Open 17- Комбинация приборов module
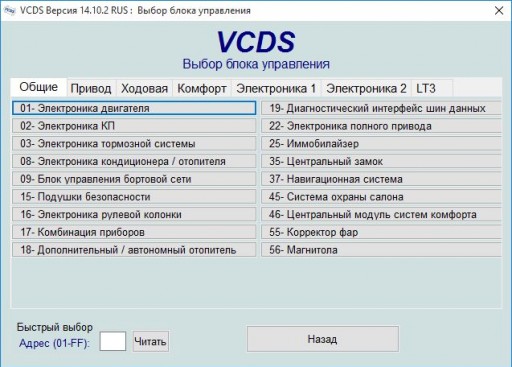Viewport: 512px width, 367px height. tap(134, 232)
